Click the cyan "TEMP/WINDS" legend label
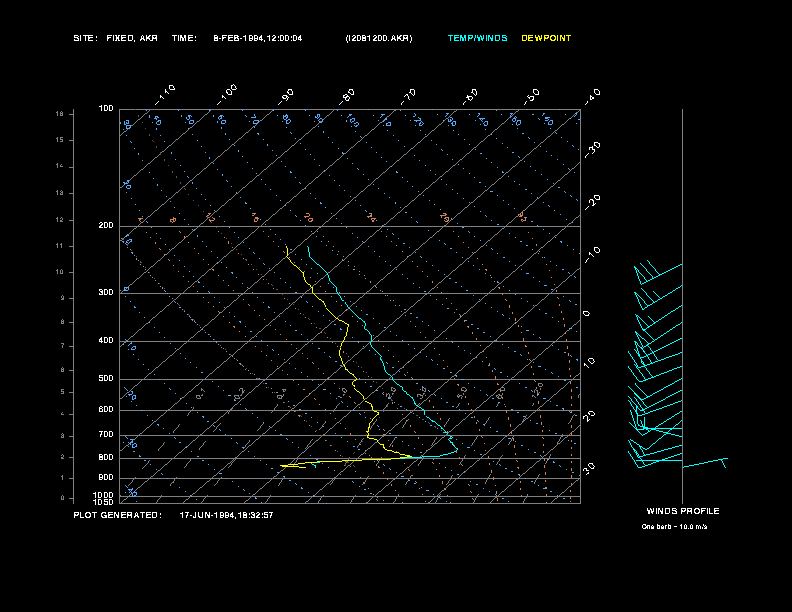Screen dimensions: 792x612 coord(477,38)
